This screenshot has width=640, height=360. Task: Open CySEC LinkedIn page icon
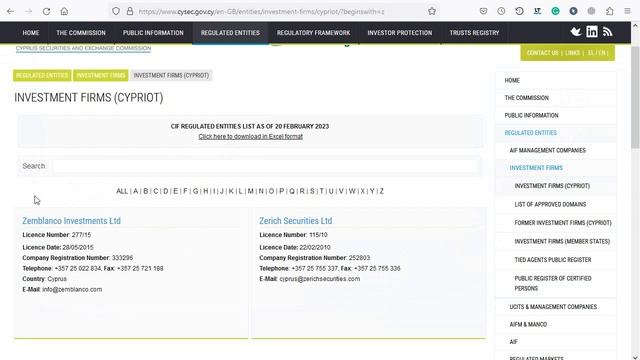pyautogui.click(x=592, y=32)
